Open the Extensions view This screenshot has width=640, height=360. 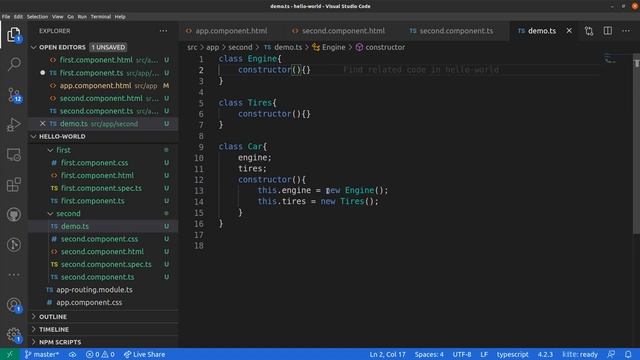pyautogui.click(x=14, y=184)
